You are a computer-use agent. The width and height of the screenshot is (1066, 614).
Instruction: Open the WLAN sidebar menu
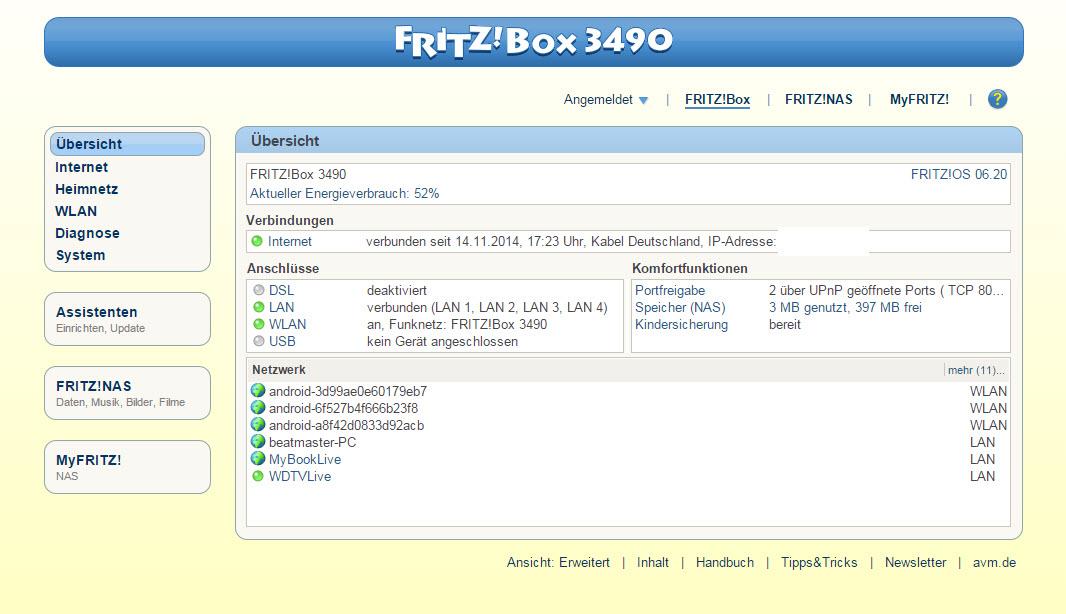[x=76, y=211]
